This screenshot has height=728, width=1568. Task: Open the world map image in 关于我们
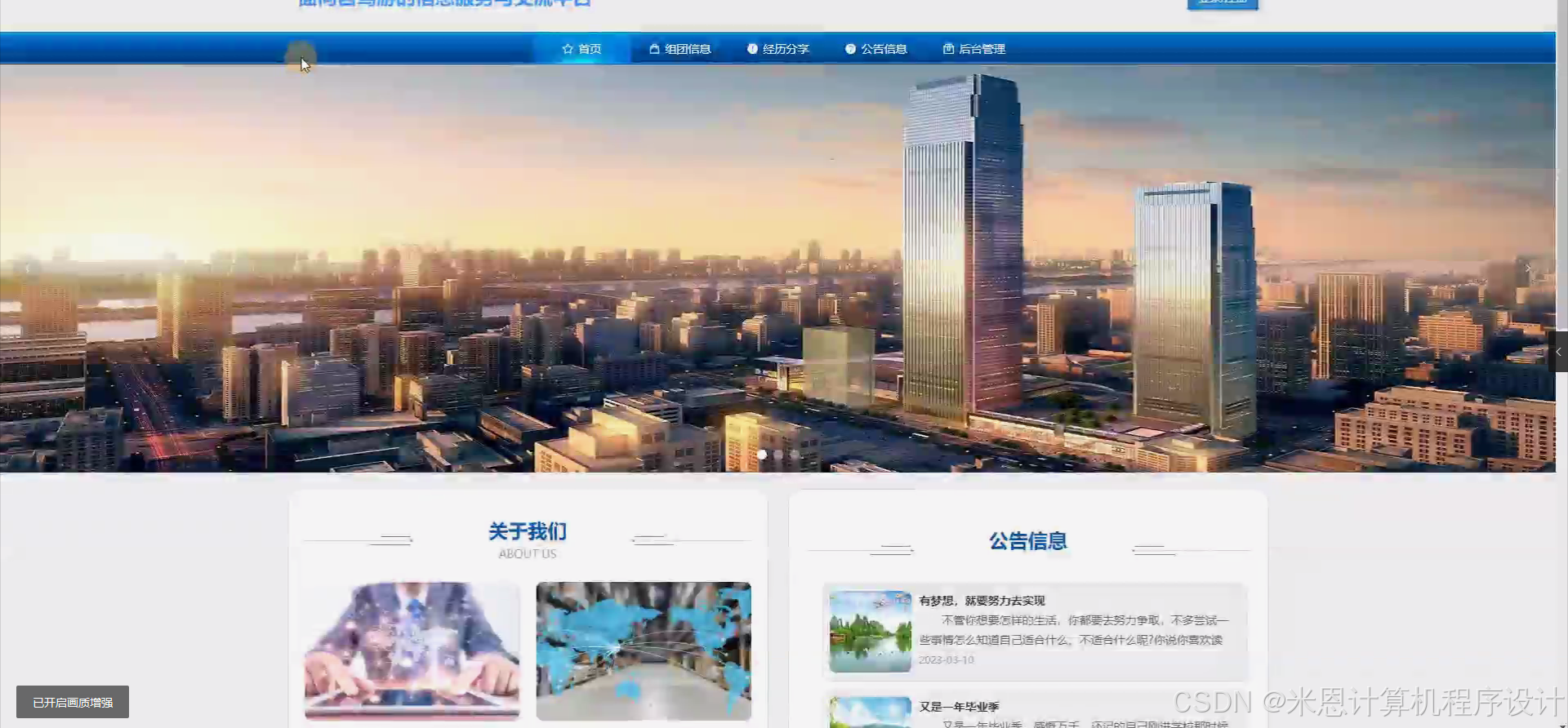point(644,651)
